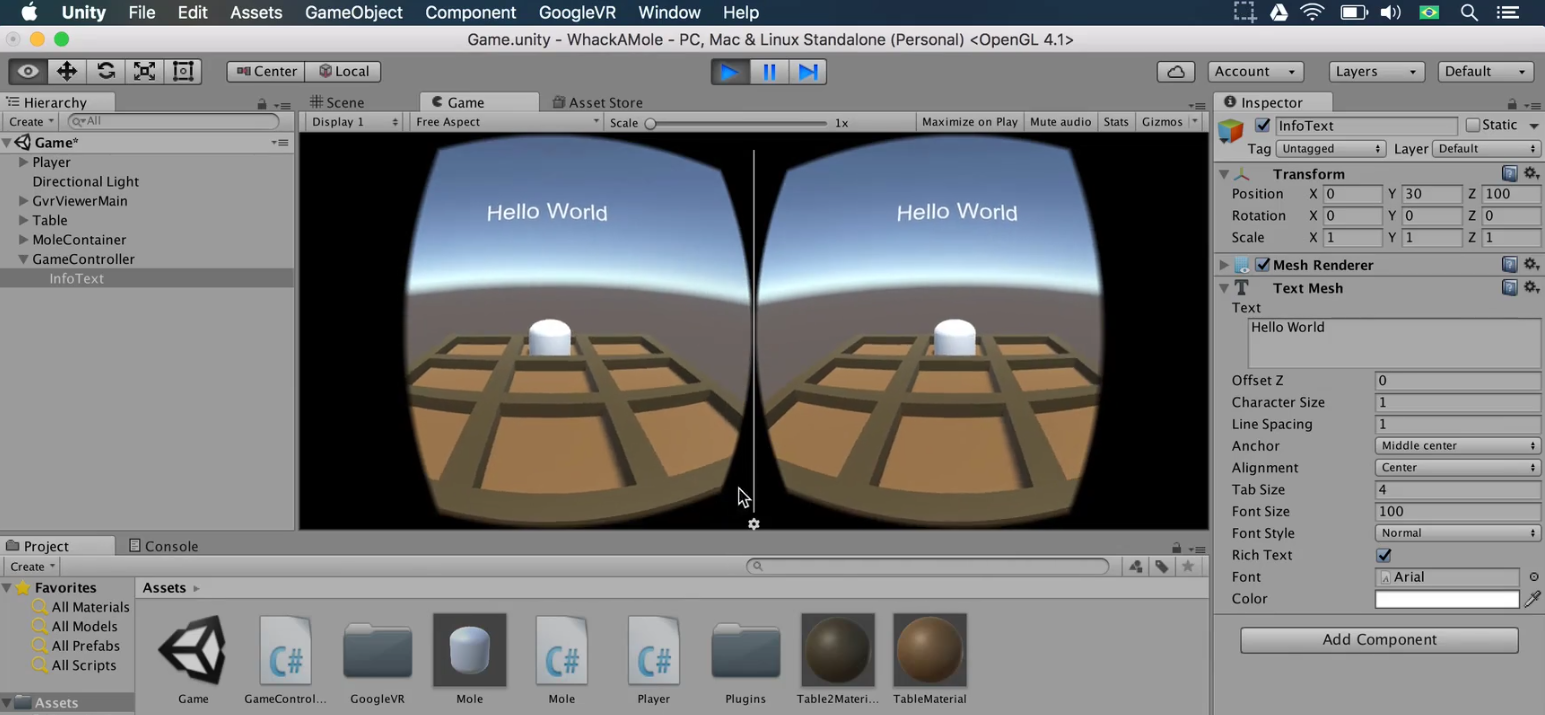Viewport: 1545px width, 715px height.
Task: Open Unity Collaborate cloud panel
Action: coord(1175,71)
